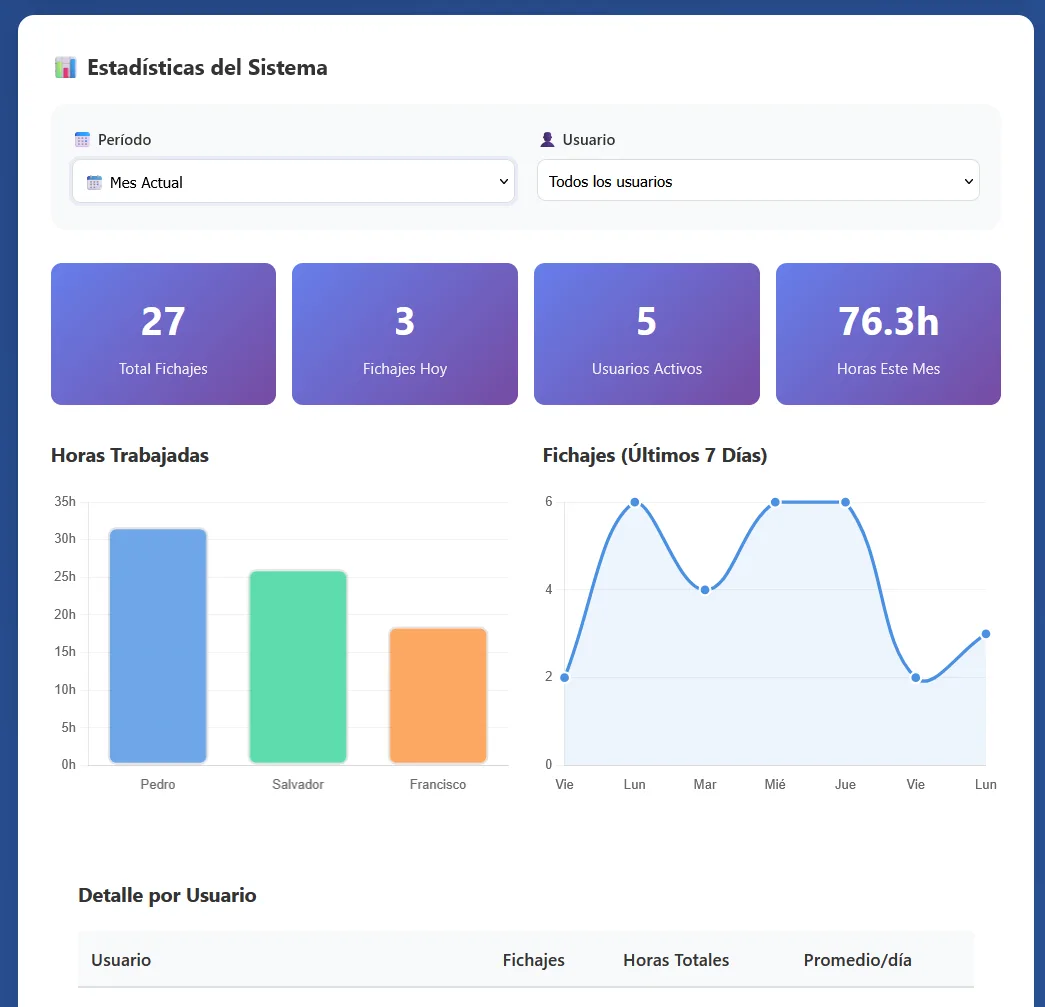Viewport: 1045px width, 1007px height.
Task: Click the Usuario column header in table
Action: click(x=121, y=960)
